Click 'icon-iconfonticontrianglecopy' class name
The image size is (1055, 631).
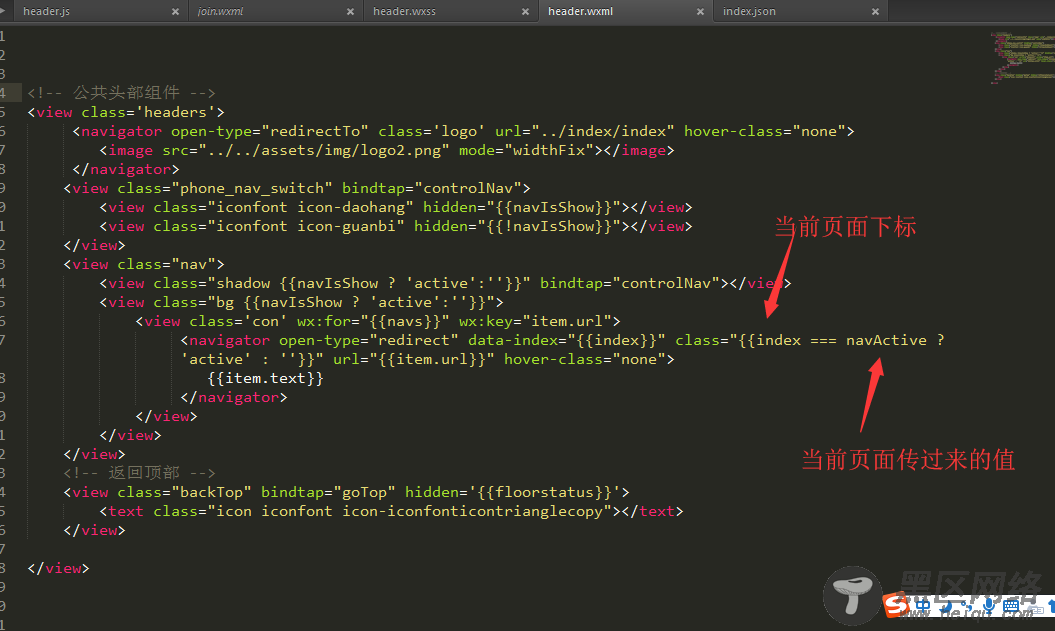pyautogui.click(x=472, y=511)
